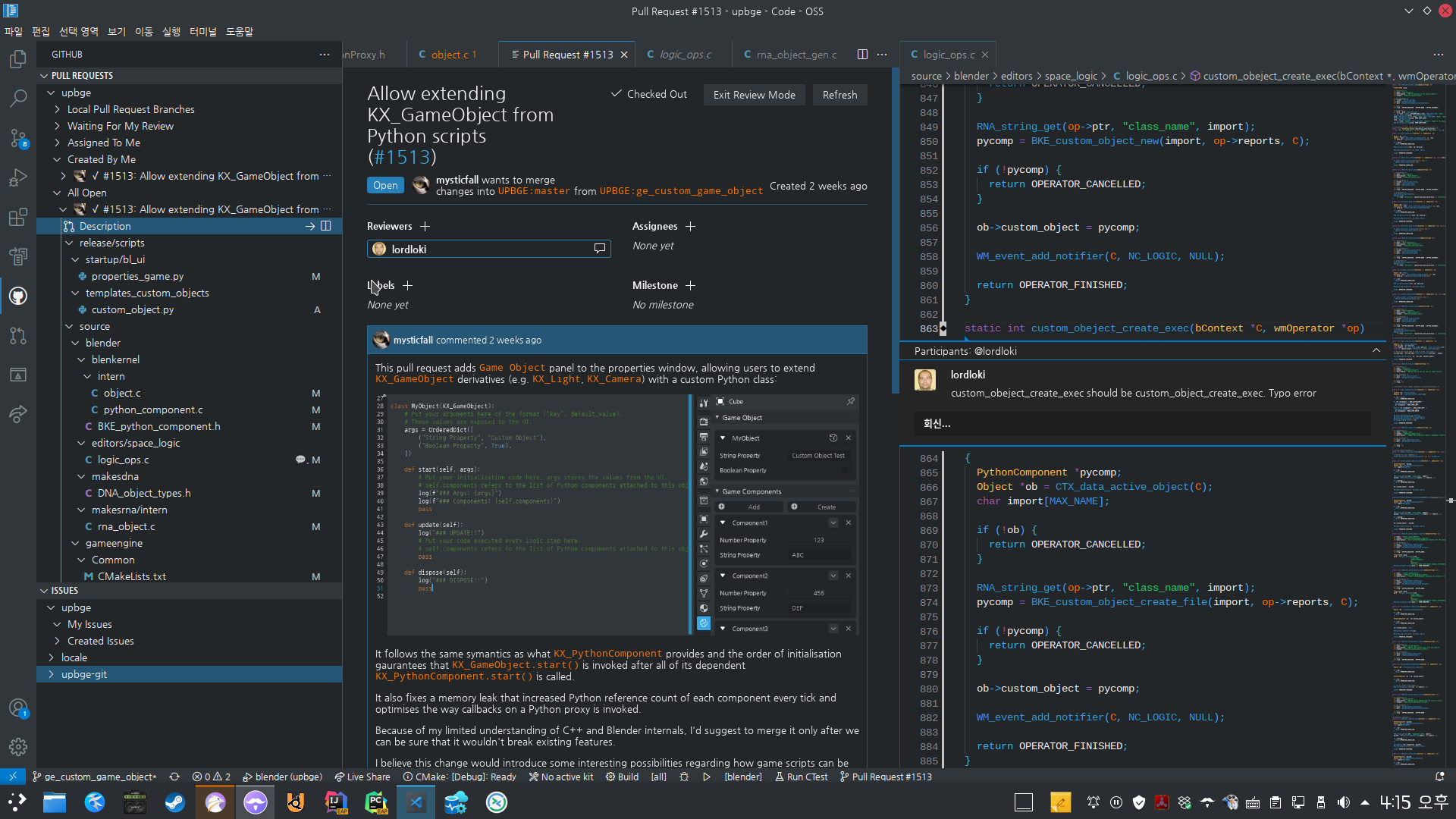This screenshot has width=1456, height=819.
Task: Click the 회신... reply input field
Action: (1142, 424)
